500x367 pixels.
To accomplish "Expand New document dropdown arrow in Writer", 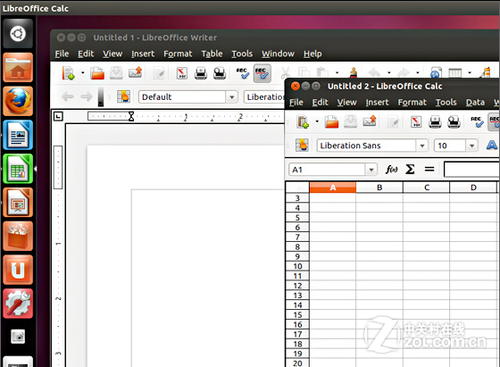I will tap(83, 73).
